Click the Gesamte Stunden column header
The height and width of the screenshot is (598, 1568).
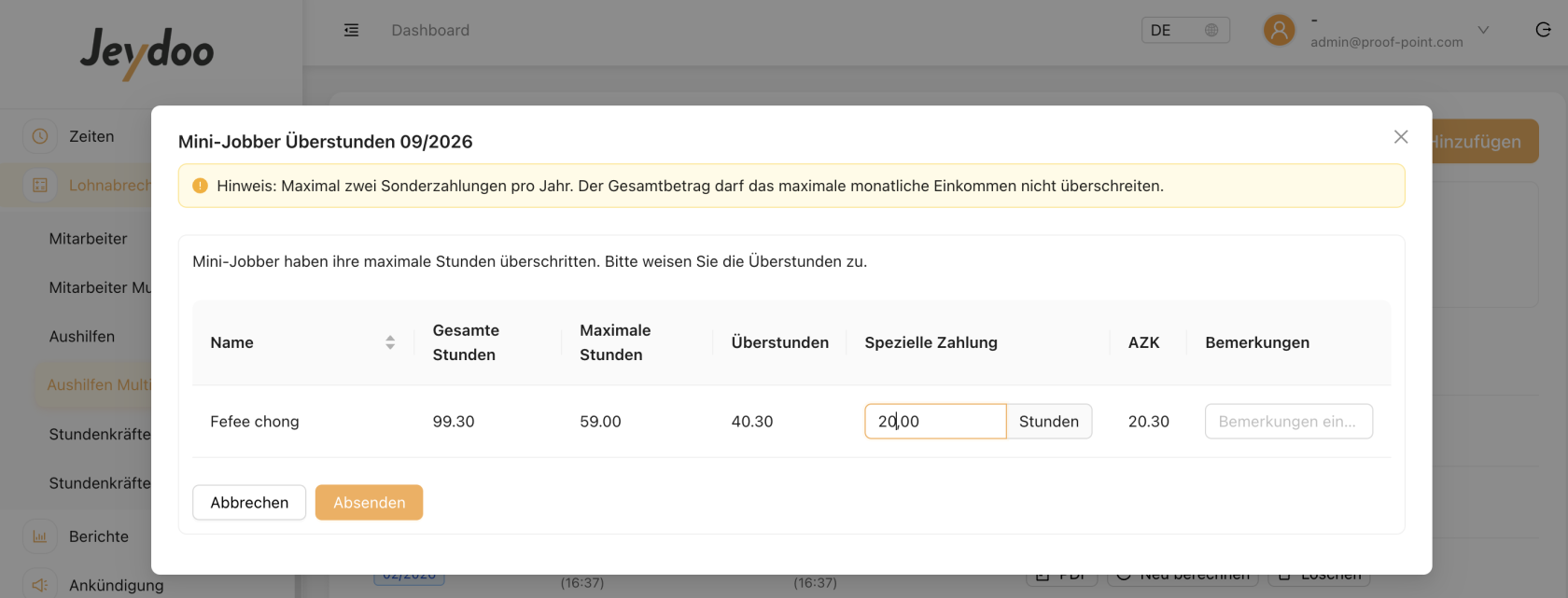466,342
